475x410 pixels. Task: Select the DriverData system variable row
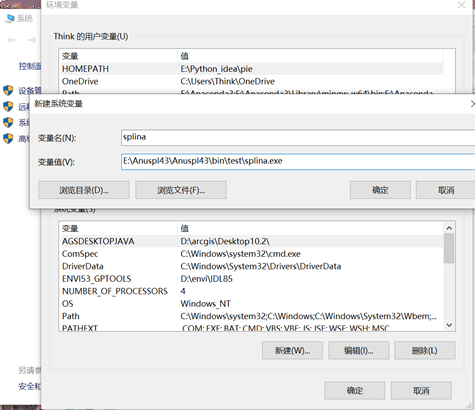click(252, 266)
